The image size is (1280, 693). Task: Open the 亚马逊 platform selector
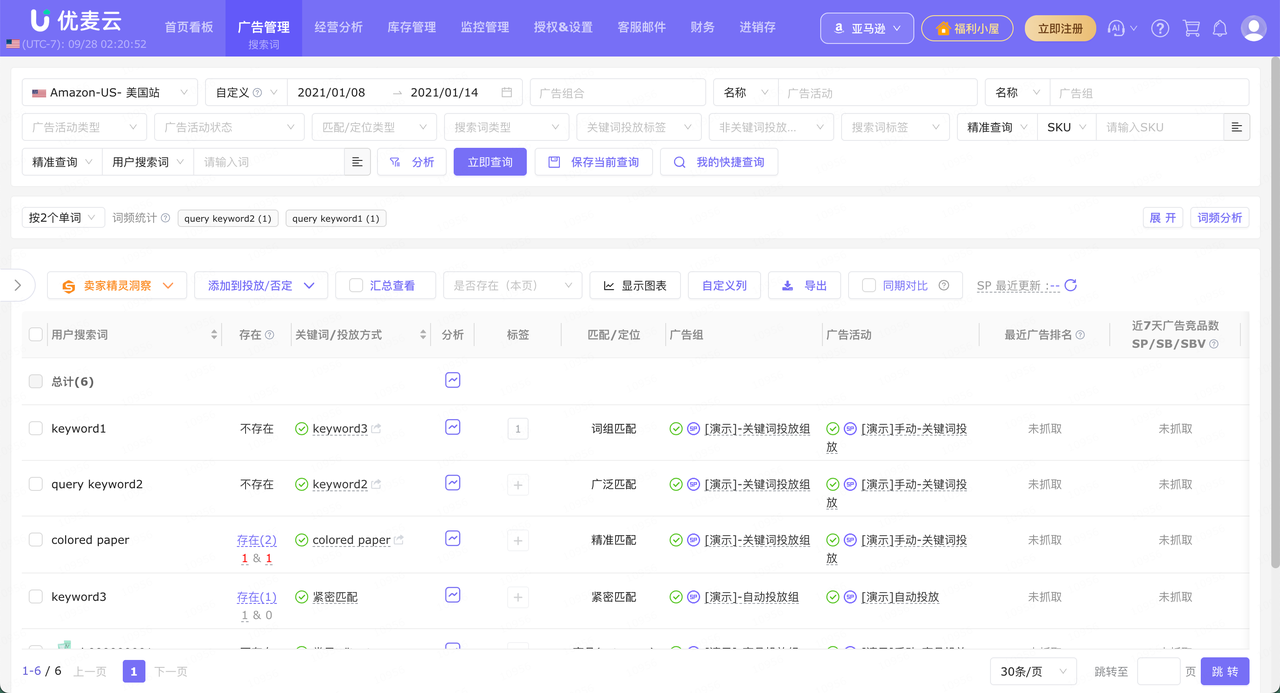coord(867,28)
